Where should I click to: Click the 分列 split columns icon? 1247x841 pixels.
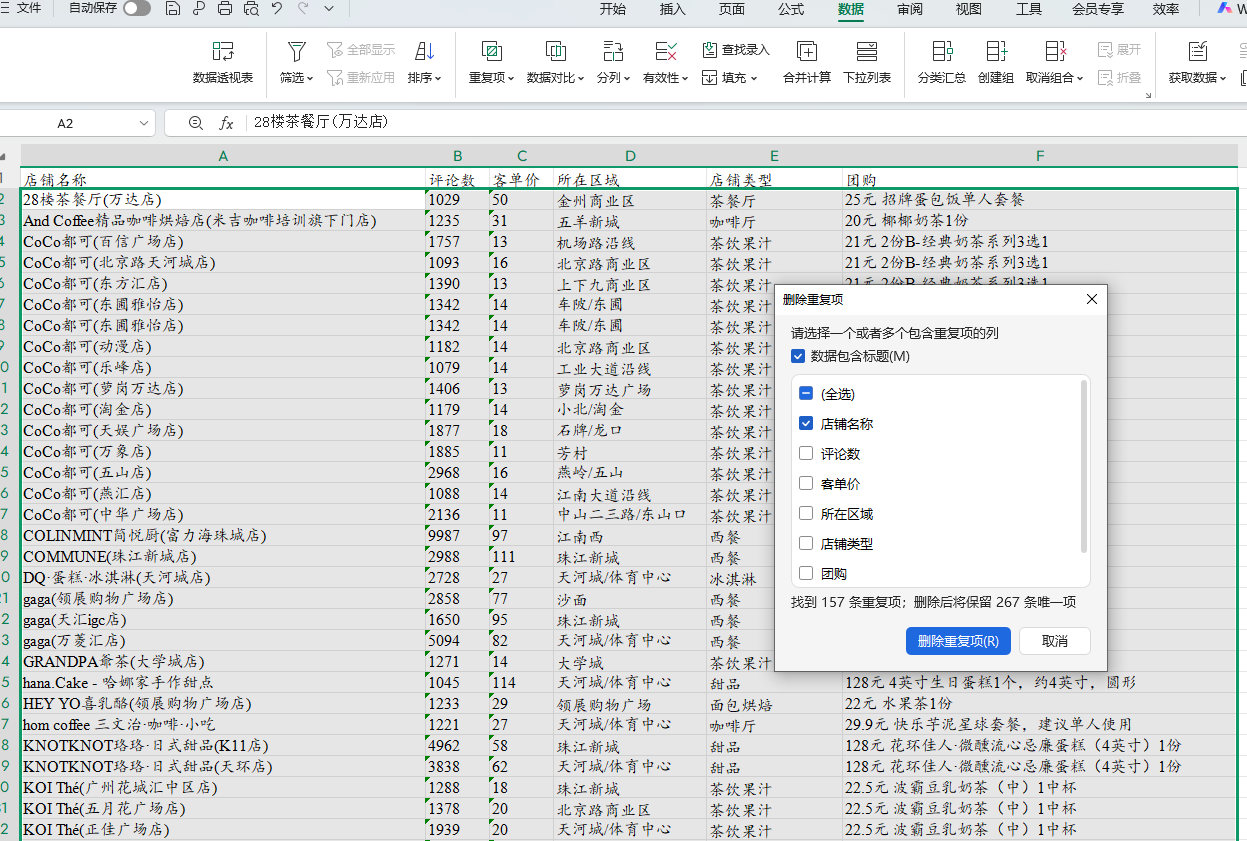613,52
